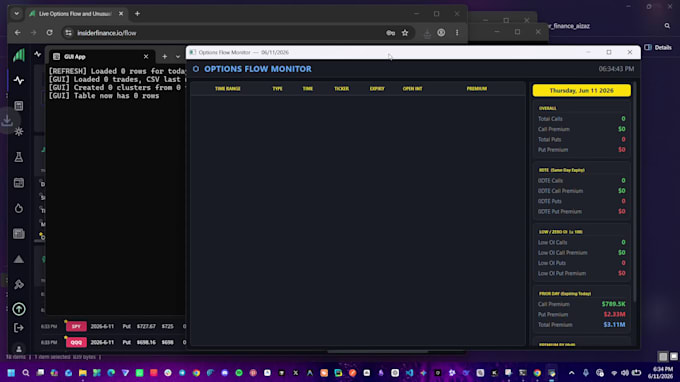Open File Explorer from the taskbar
The image size is (680, 382).
(82, 372)
